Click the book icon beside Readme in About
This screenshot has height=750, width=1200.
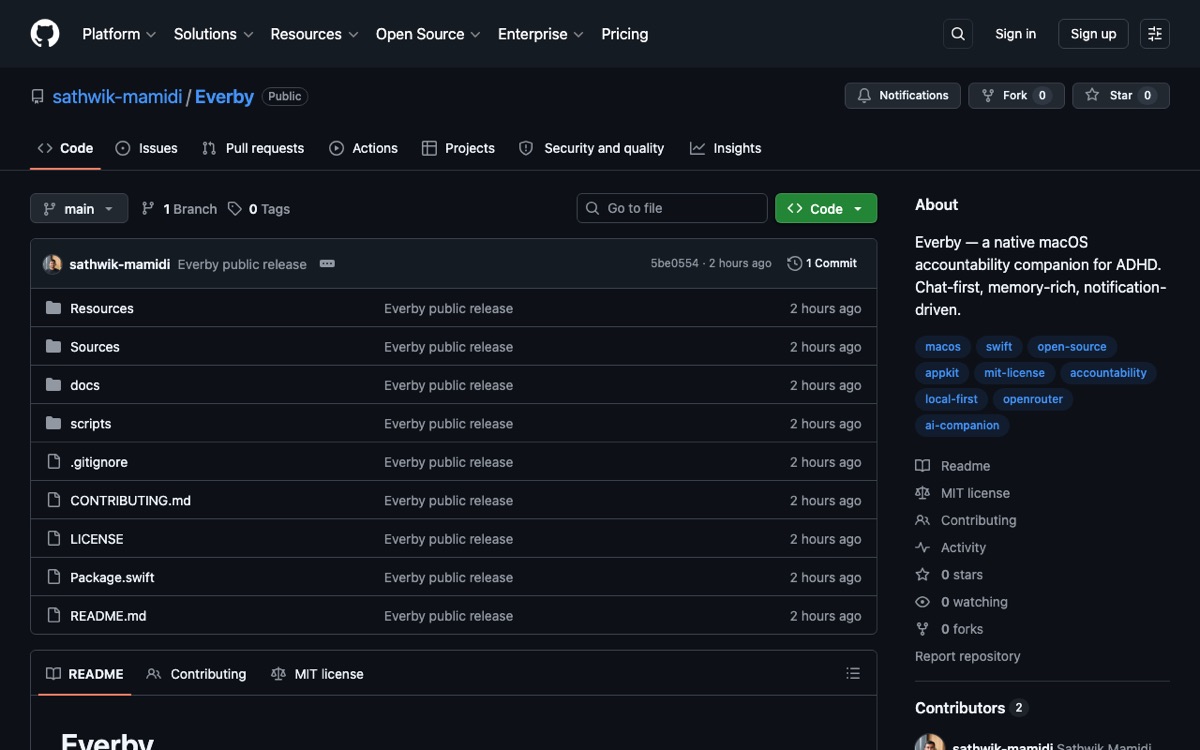pos(922,466)
